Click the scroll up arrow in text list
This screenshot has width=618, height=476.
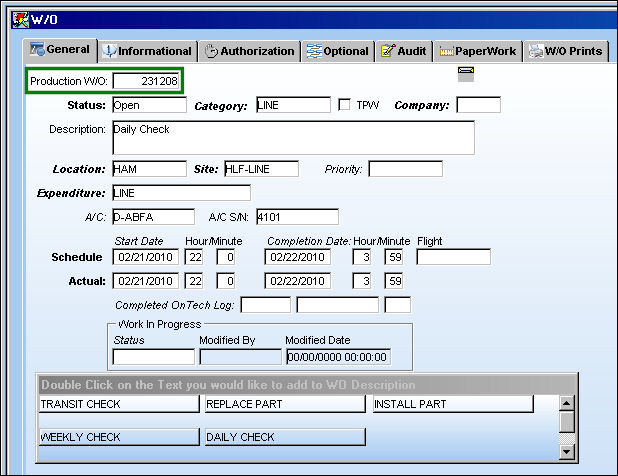[567, 403]
